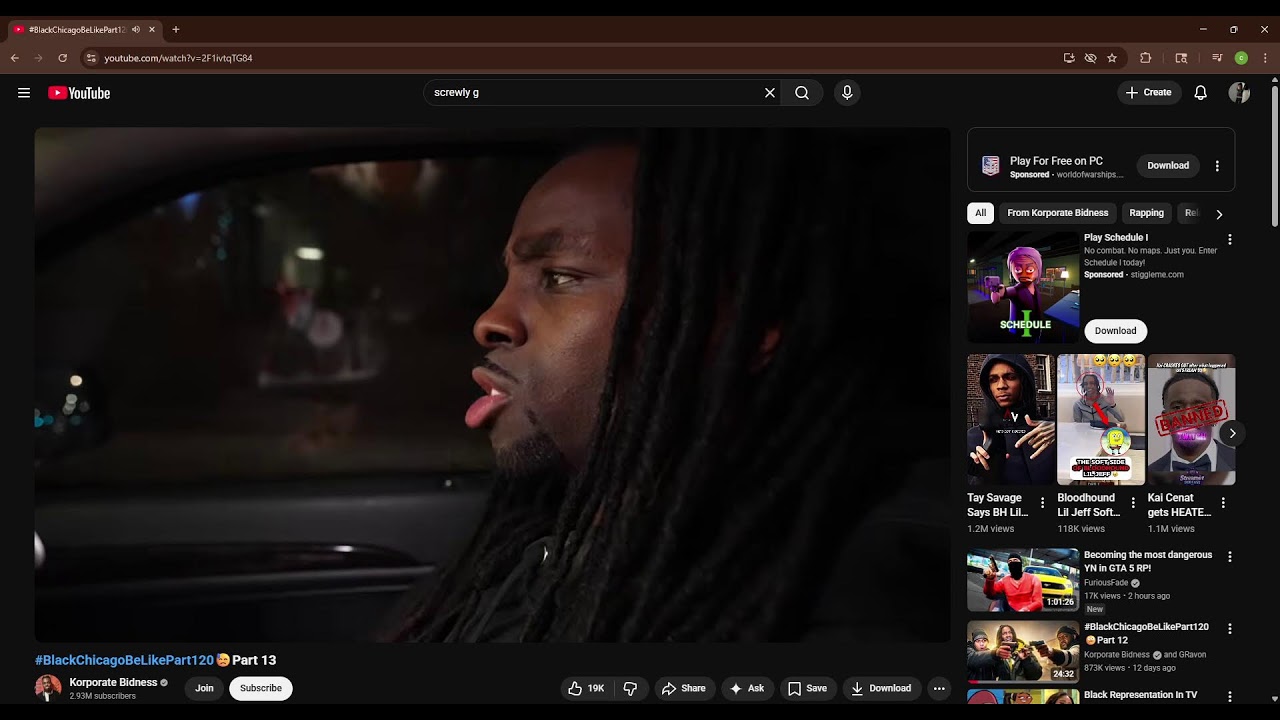Screen dimensions: 1280x720
Task: Open options for Bloodhound Lil Jeff short
Action: click(1133, 503)
